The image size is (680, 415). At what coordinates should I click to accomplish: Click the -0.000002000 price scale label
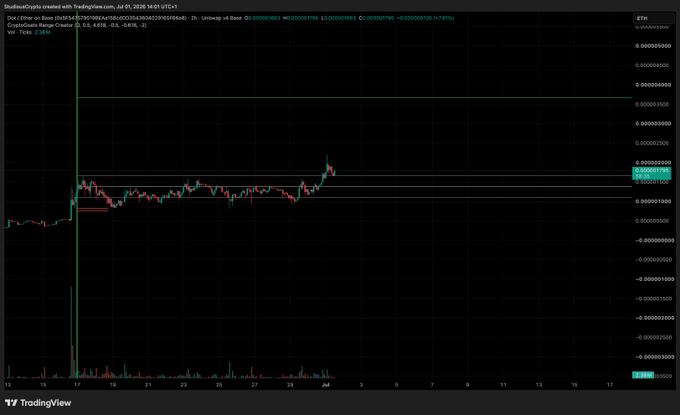(654, 318)
